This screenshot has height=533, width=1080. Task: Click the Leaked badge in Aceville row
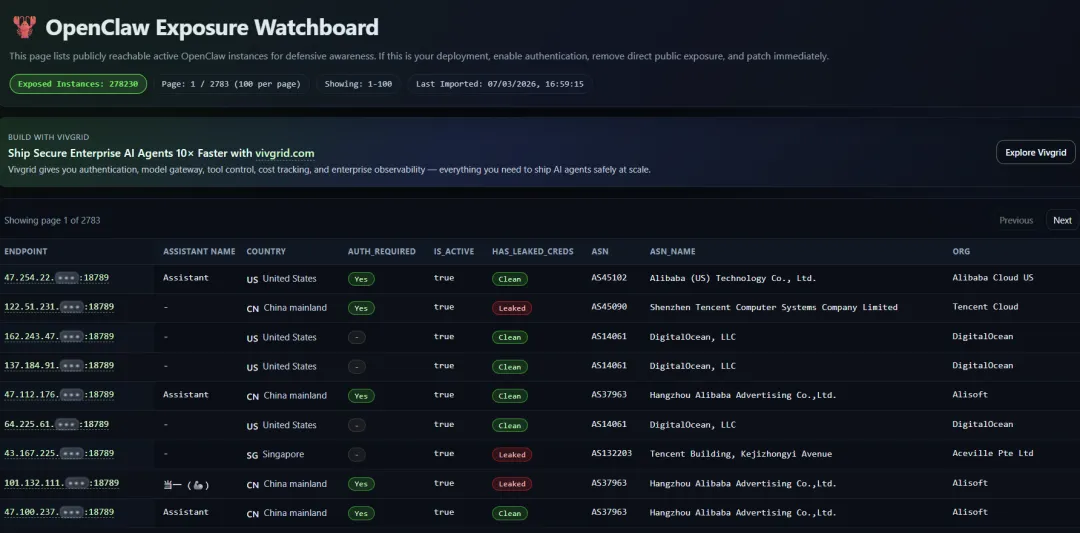pos(511,454)
